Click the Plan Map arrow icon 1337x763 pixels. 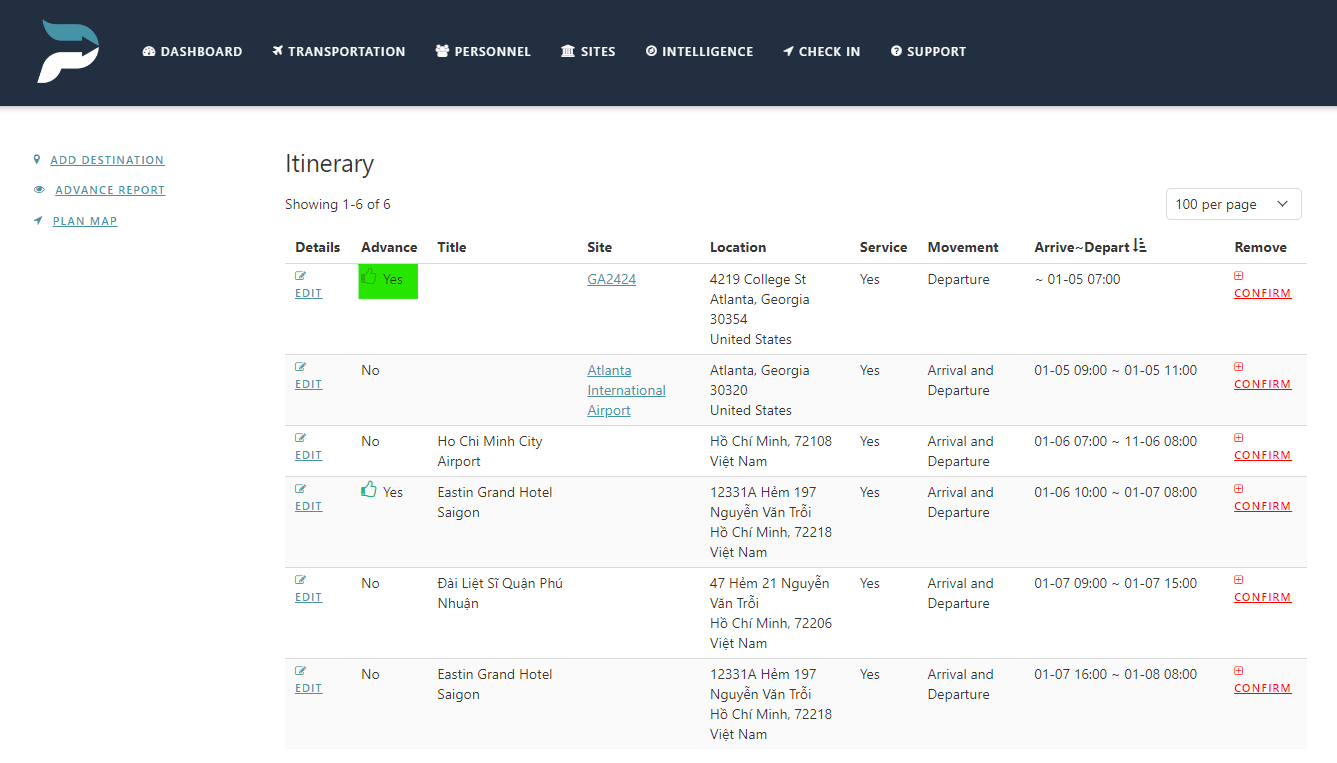(x=37, y=220)
